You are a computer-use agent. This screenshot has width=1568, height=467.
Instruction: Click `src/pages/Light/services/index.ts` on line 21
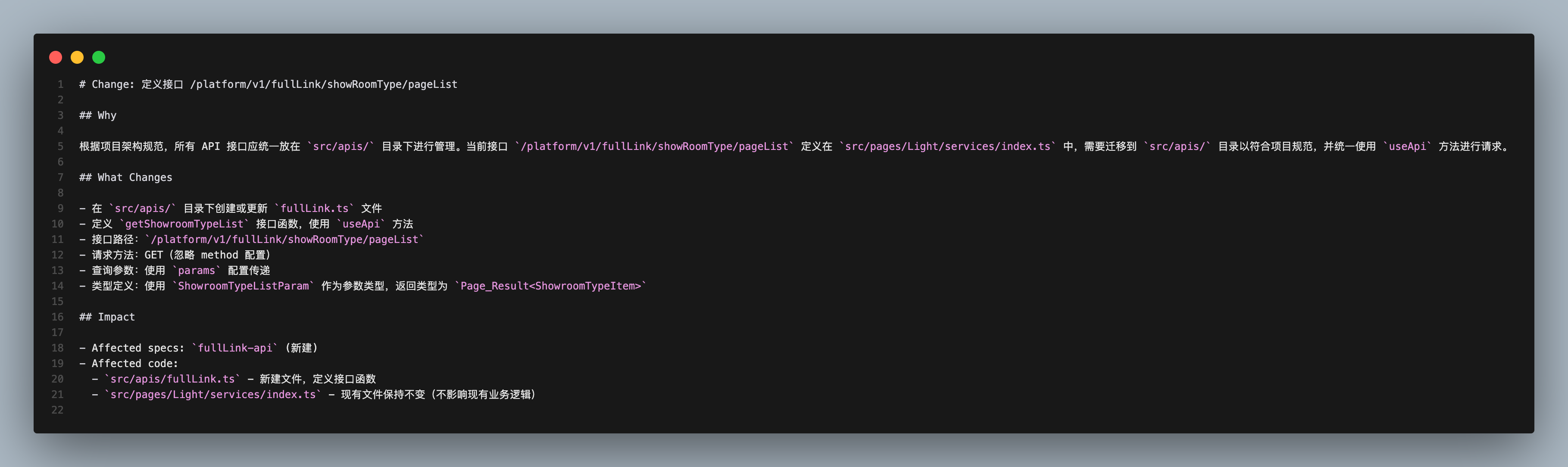(x=213, y=395)
